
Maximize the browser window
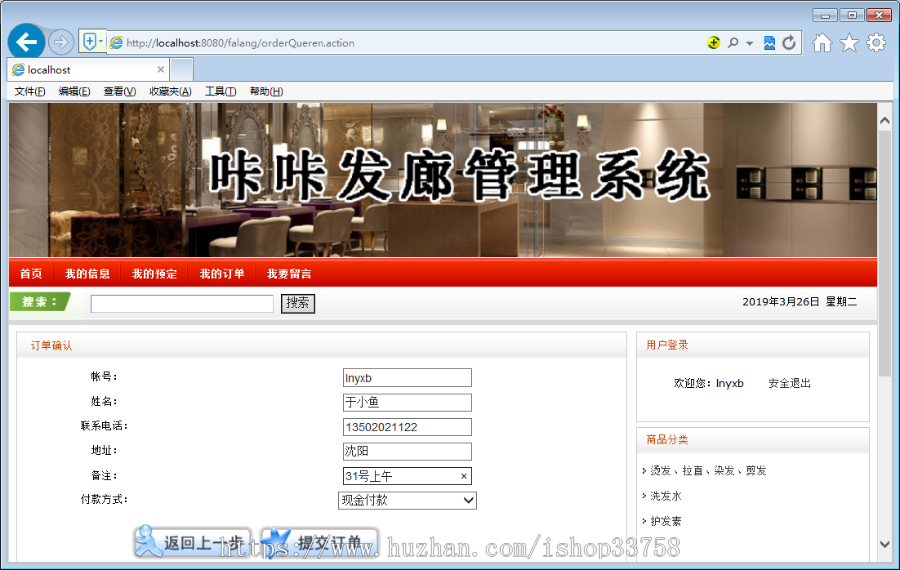(852, 15)
